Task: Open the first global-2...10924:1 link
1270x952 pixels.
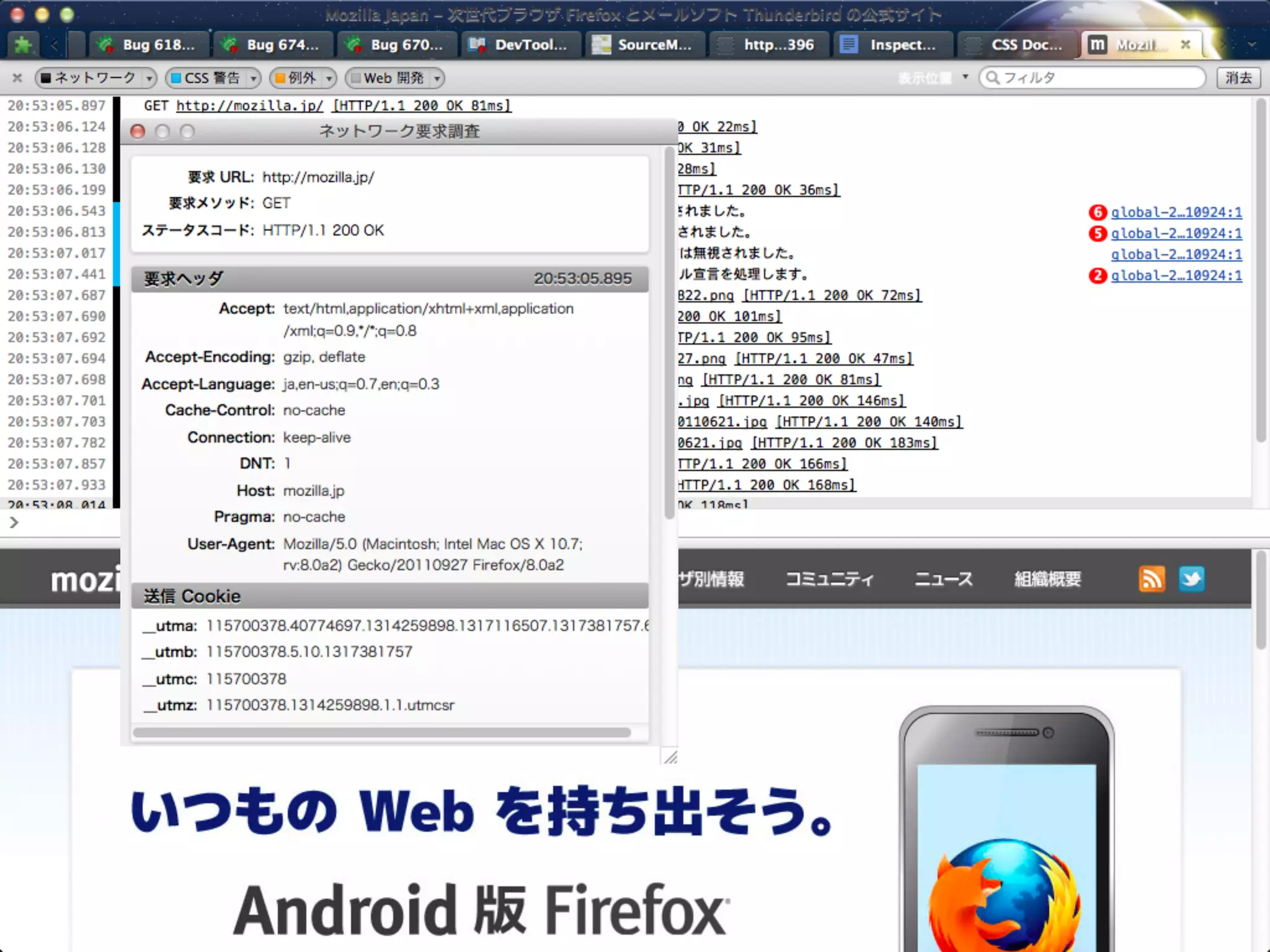Action: point(1176,213)
